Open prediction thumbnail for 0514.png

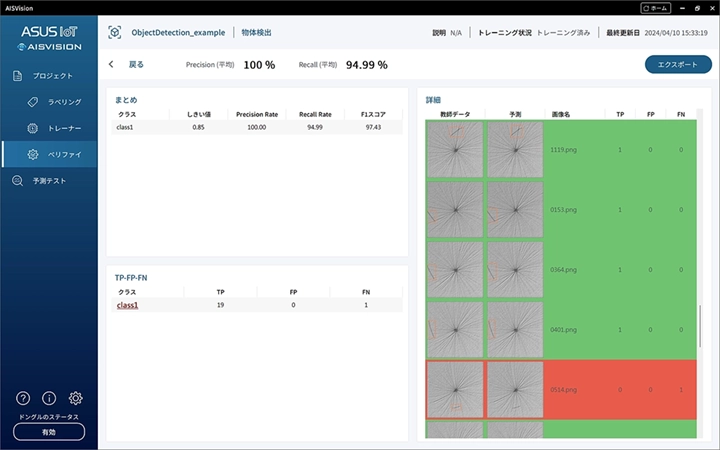pos(515,389)
